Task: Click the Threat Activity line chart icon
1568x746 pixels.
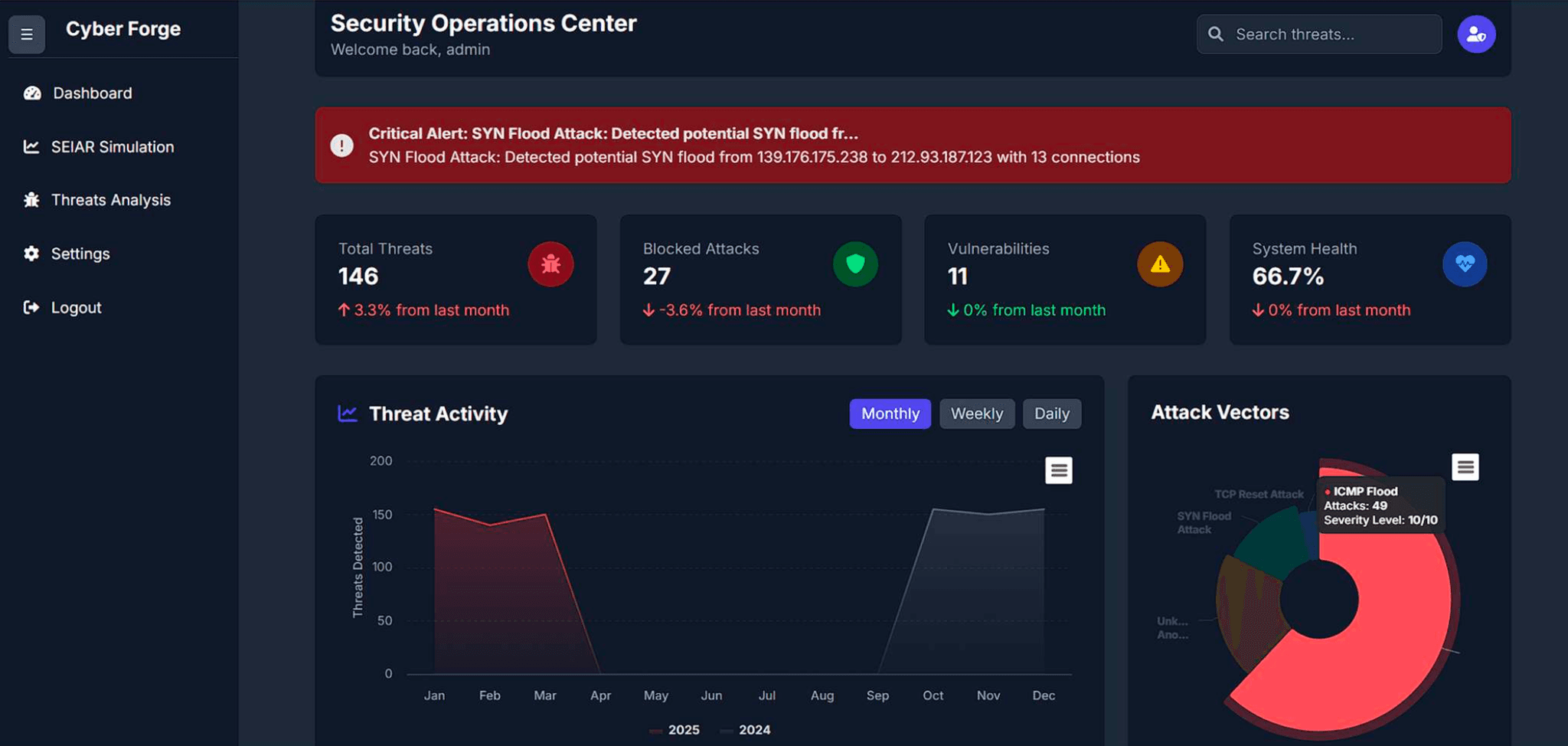Action: click(x=348, y=414)
